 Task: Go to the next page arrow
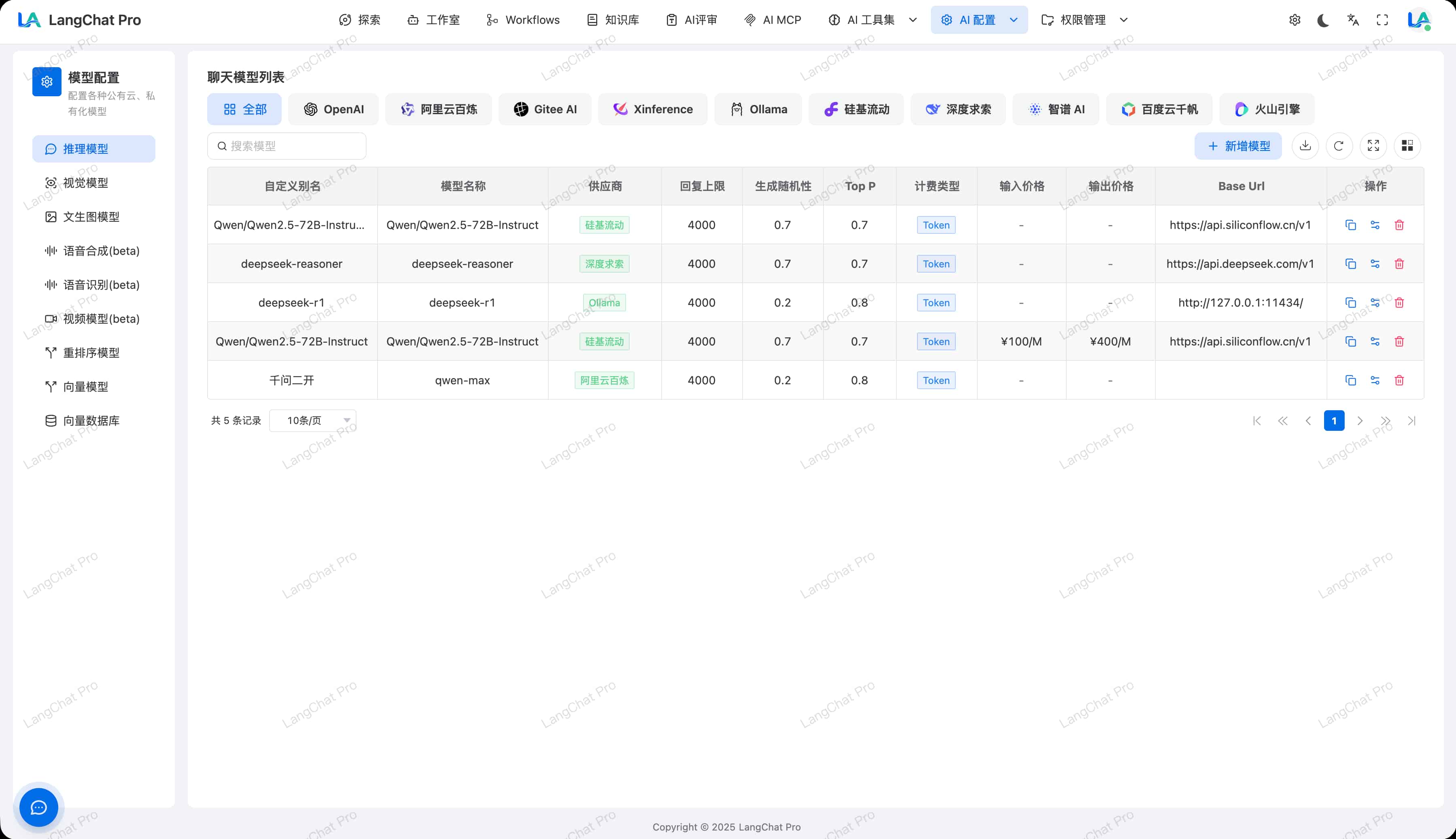pos(1360,421)
